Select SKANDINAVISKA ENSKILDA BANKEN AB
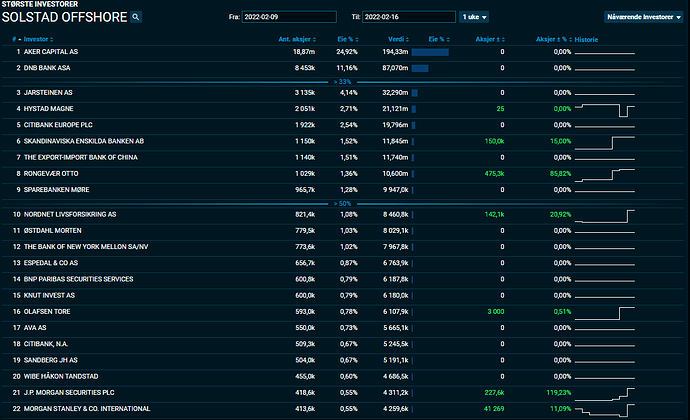Viewport: 690px width, 420px height. [x=84, y=141]
